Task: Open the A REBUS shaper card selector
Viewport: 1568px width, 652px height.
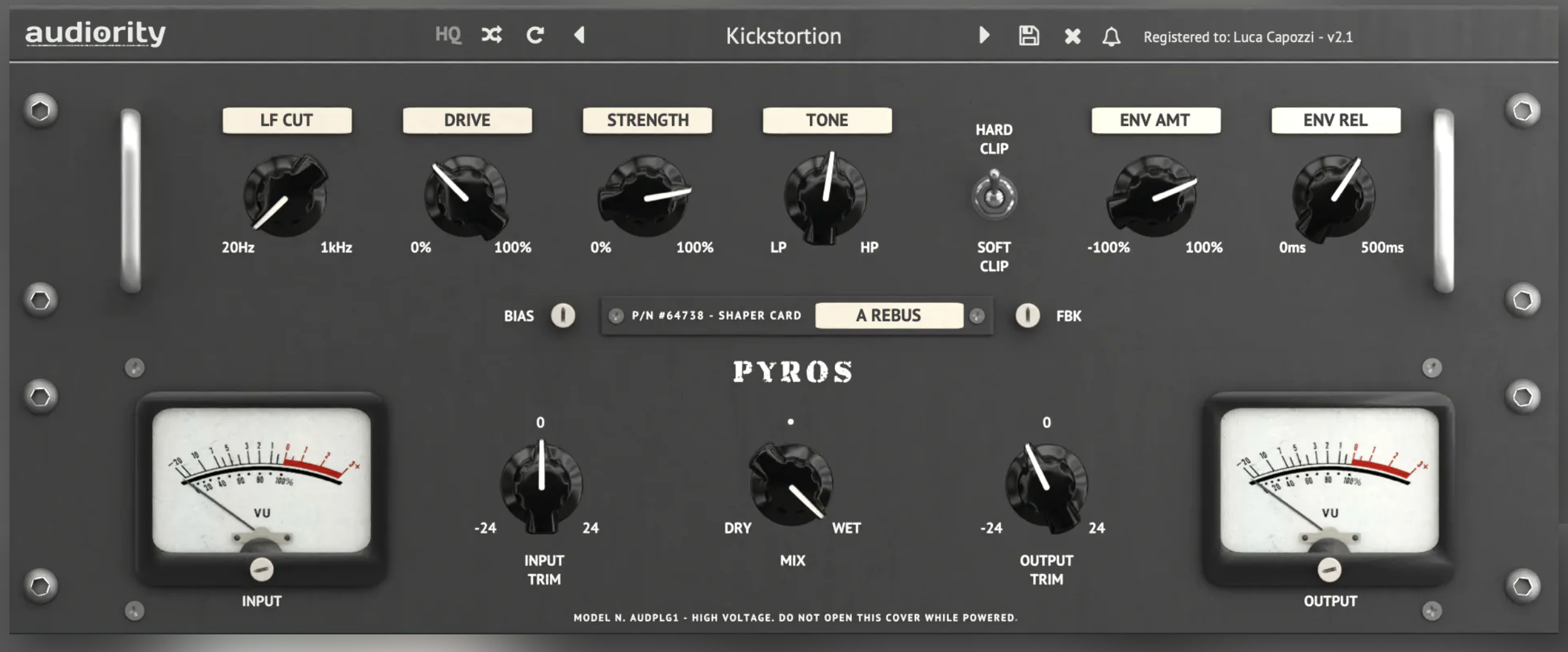Action: pos(889,315)
